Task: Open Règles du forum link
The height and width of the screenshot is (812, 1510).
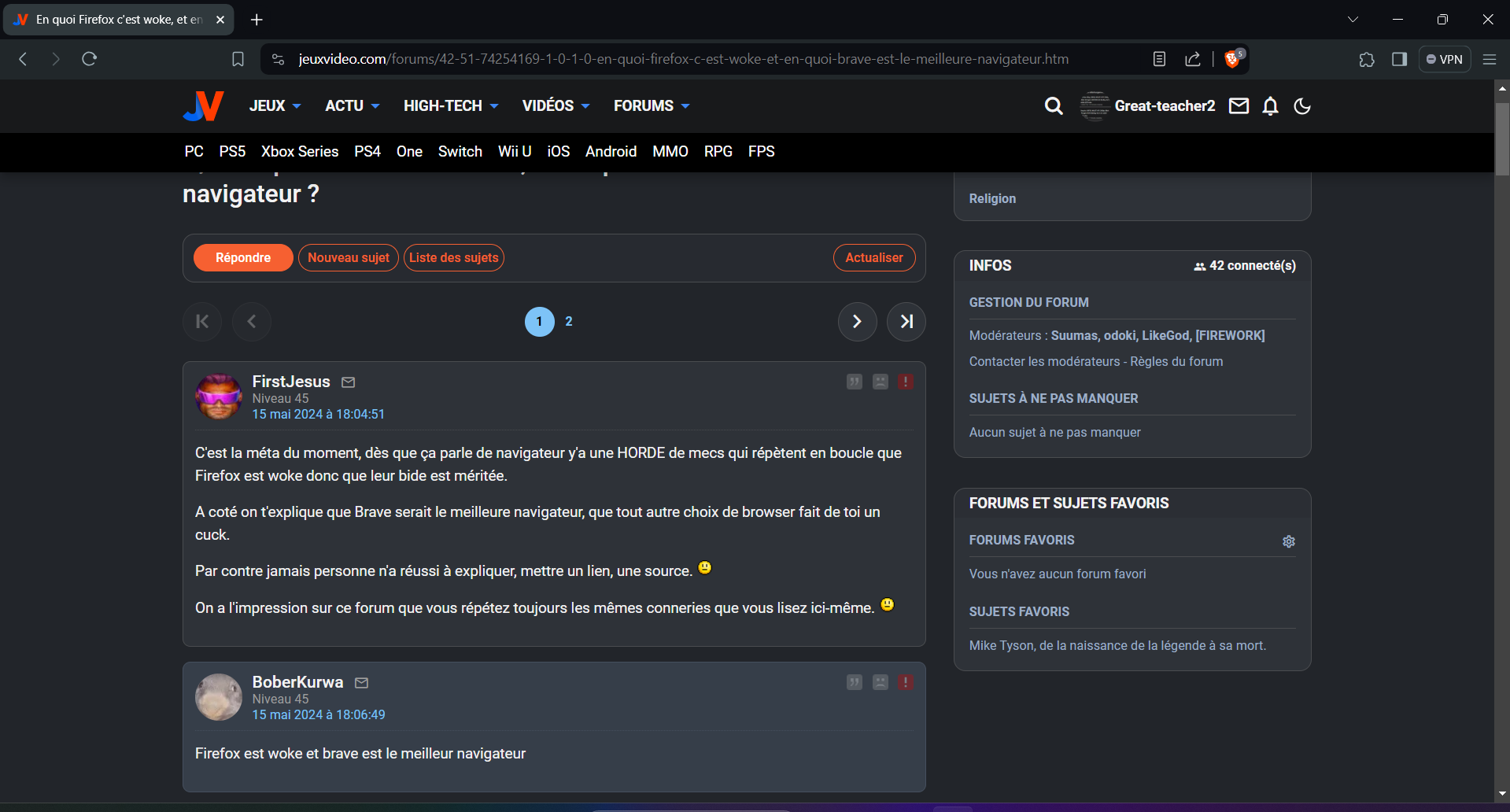Action: pos(1176,361)
